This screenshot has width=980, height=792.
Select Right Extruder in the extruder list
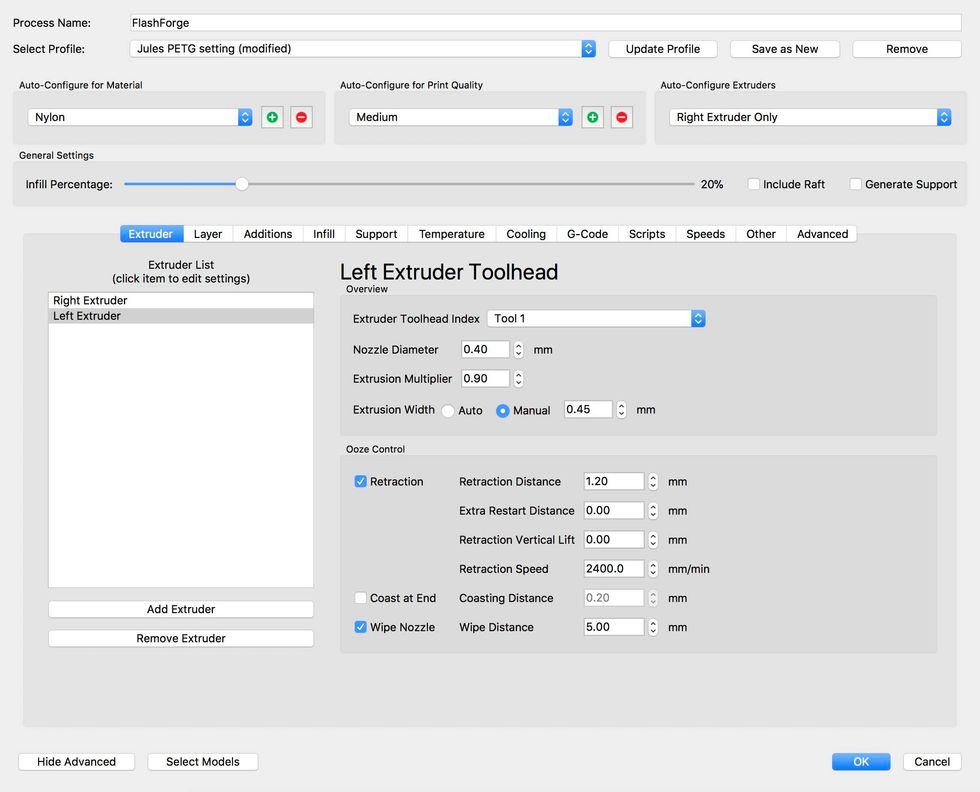[181, 300]
